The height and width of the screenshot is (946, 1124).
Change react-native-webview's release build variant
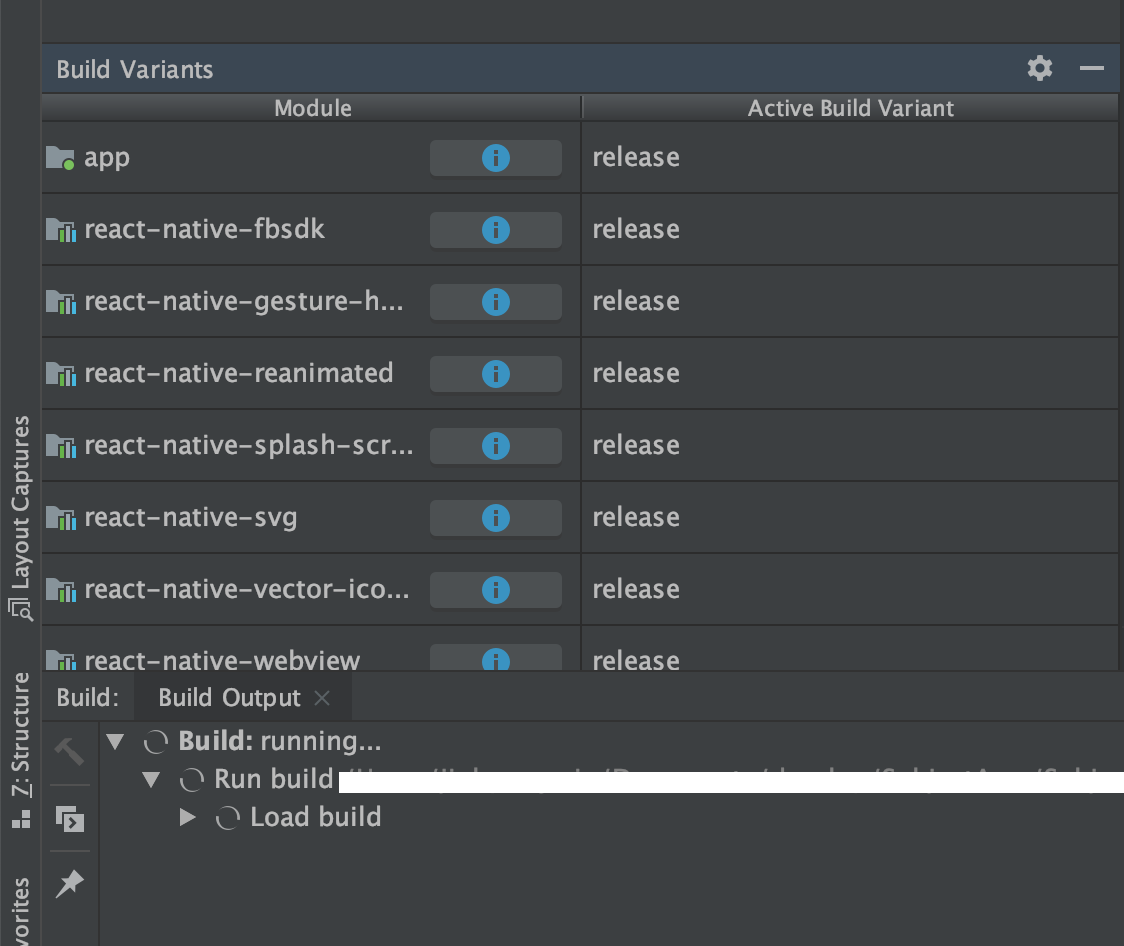click(849, 651)
